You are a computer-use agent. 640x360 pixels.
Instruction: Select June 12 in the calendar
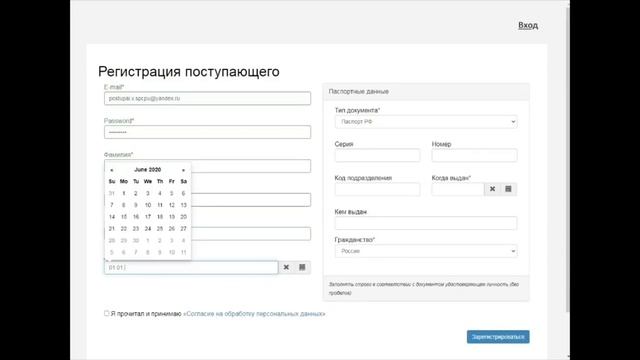(172, 205)
